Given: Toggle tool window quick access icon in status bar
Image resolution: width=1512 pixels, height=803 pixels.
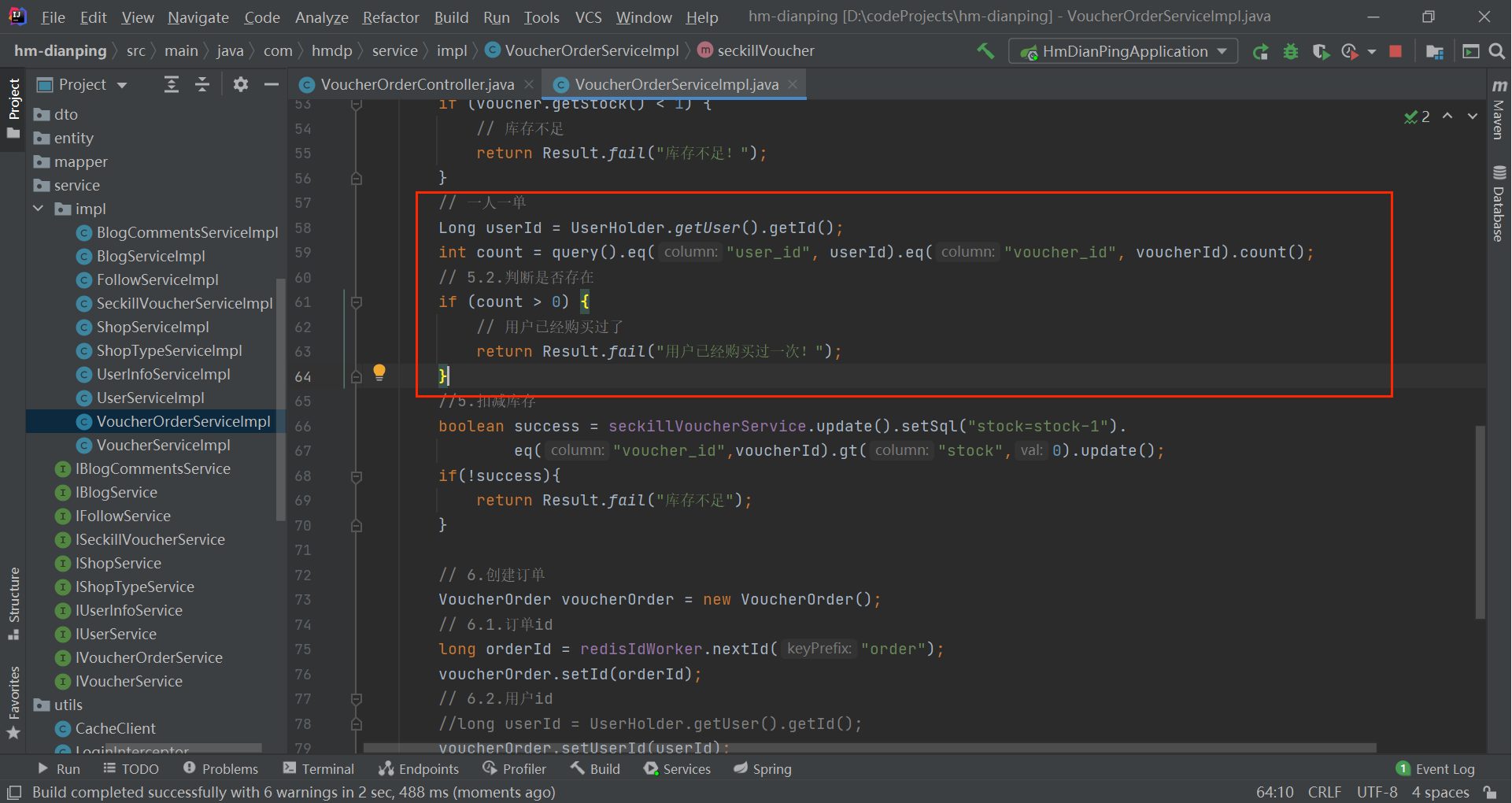Looking at the screenshot, I should pos(13,792).
